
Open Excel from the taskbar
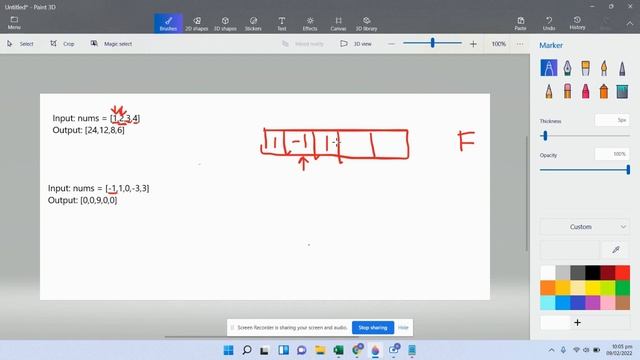tap(338, 350)
